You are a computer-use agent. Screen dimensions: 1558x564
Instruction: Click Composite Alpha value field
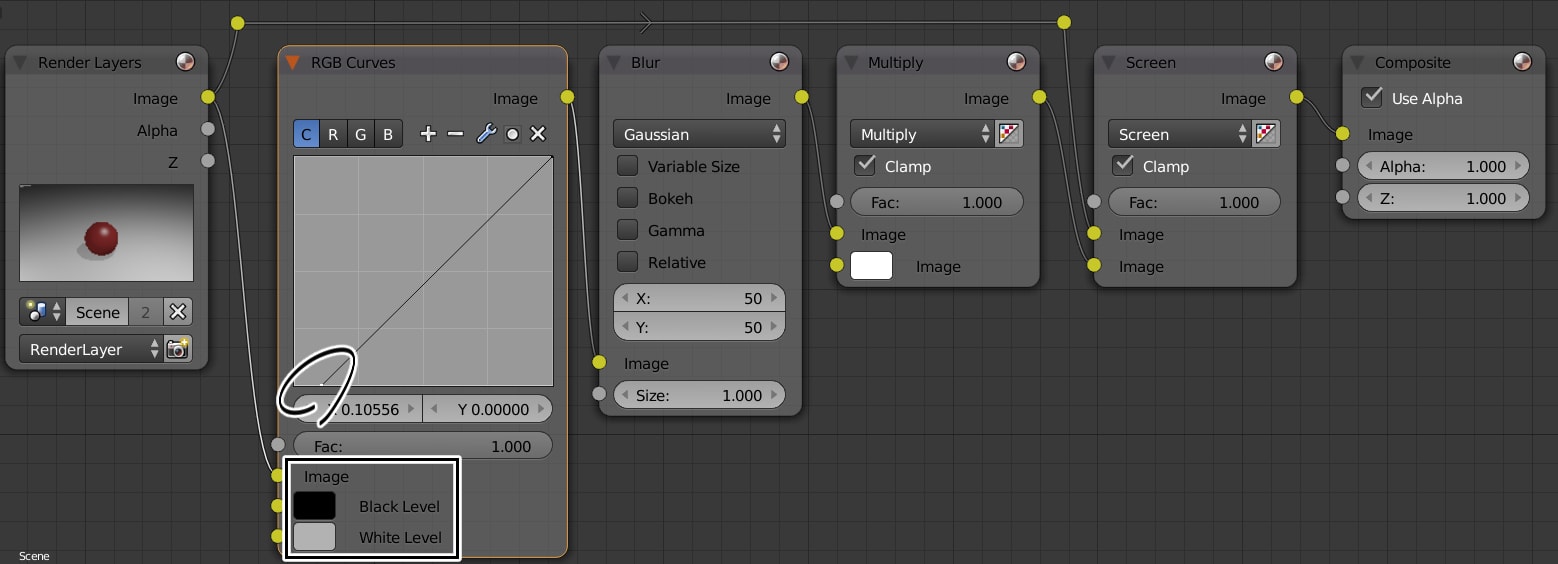tap(1443, 166)
